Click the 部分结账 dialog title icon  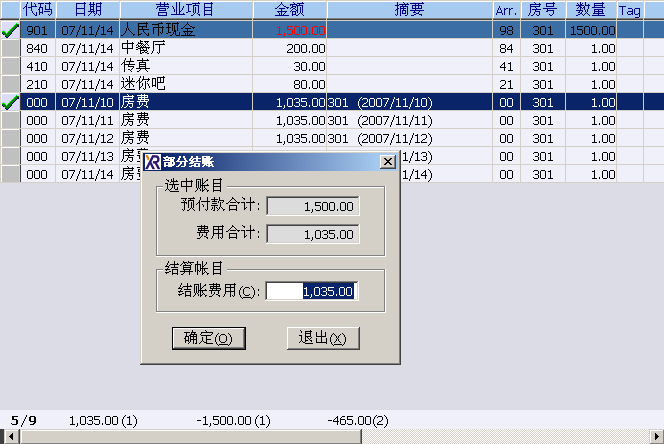pyautogui.click(x=152, y=162)
